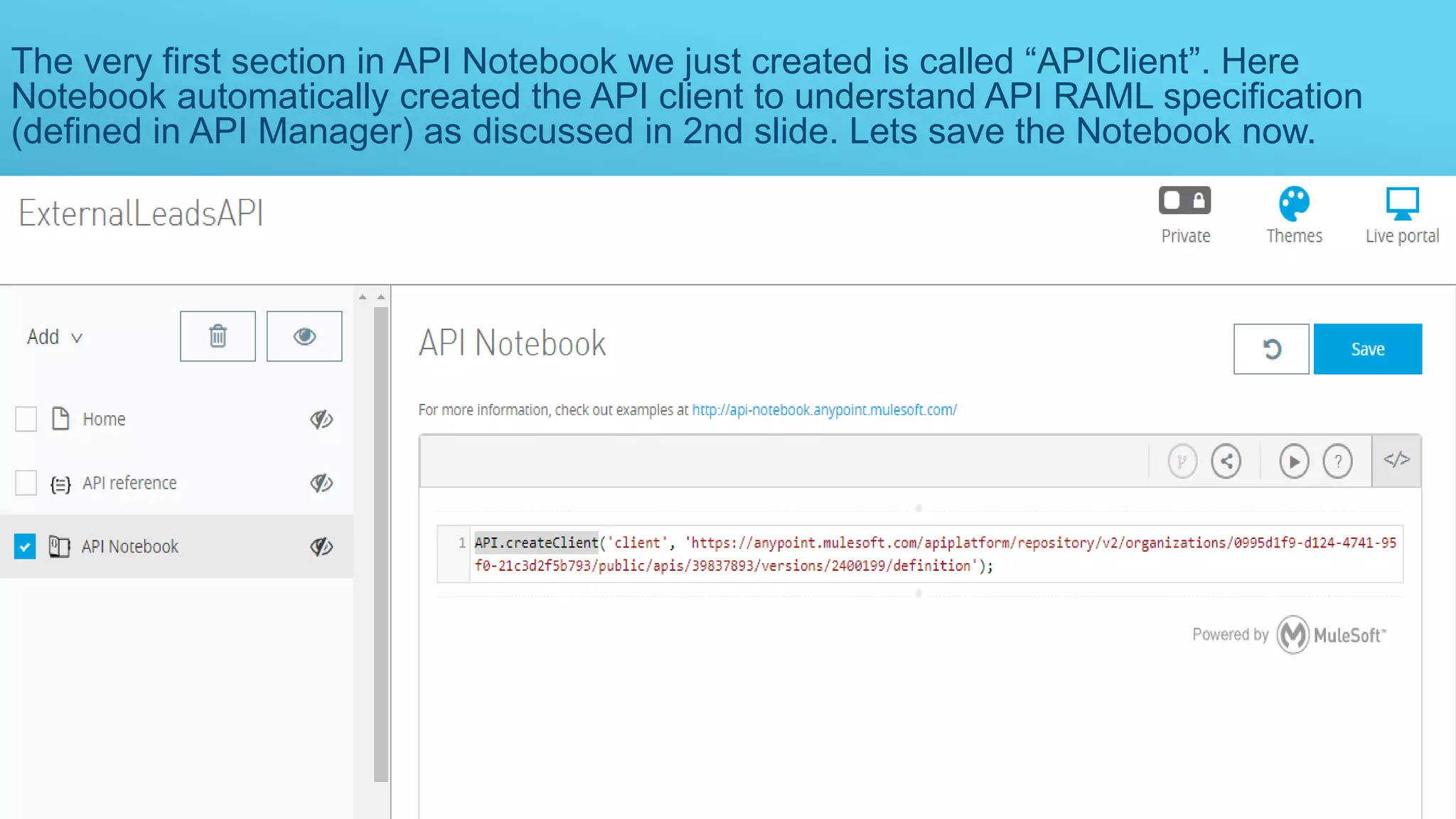This screenshot has width=1456, height=819.
Task: Check the Home page checkbox
Action: coord(26,419)
